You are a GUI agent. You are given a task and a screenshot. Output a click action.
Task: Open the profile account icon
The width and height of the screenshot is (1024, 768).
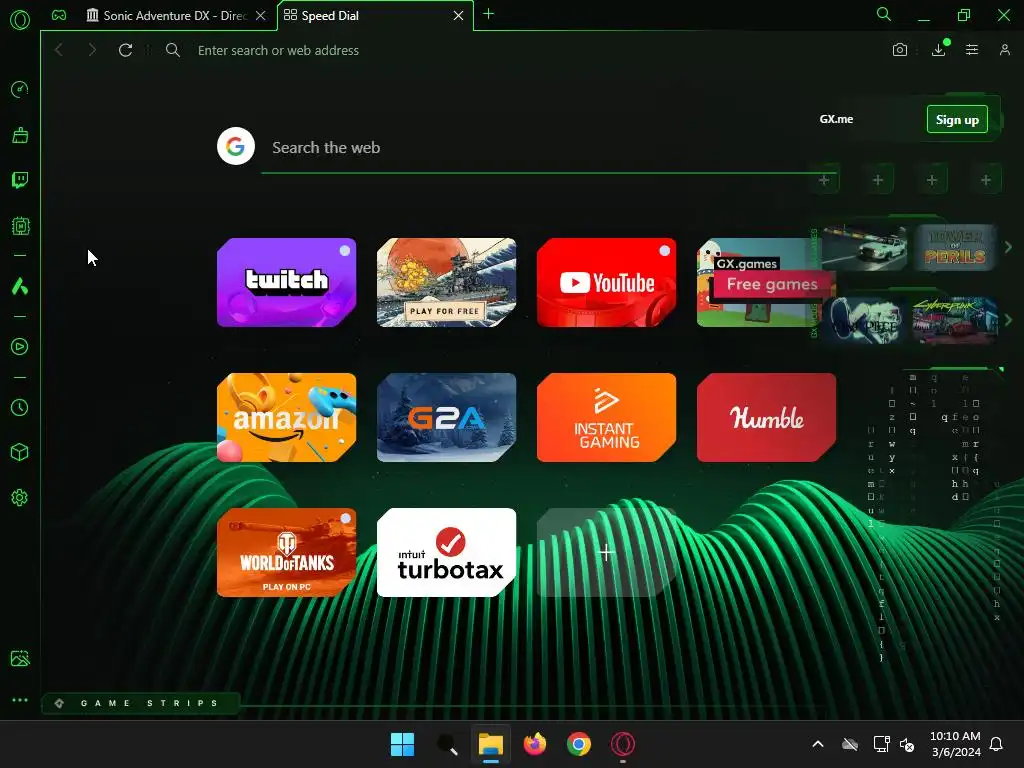[x=1004, y=50]
